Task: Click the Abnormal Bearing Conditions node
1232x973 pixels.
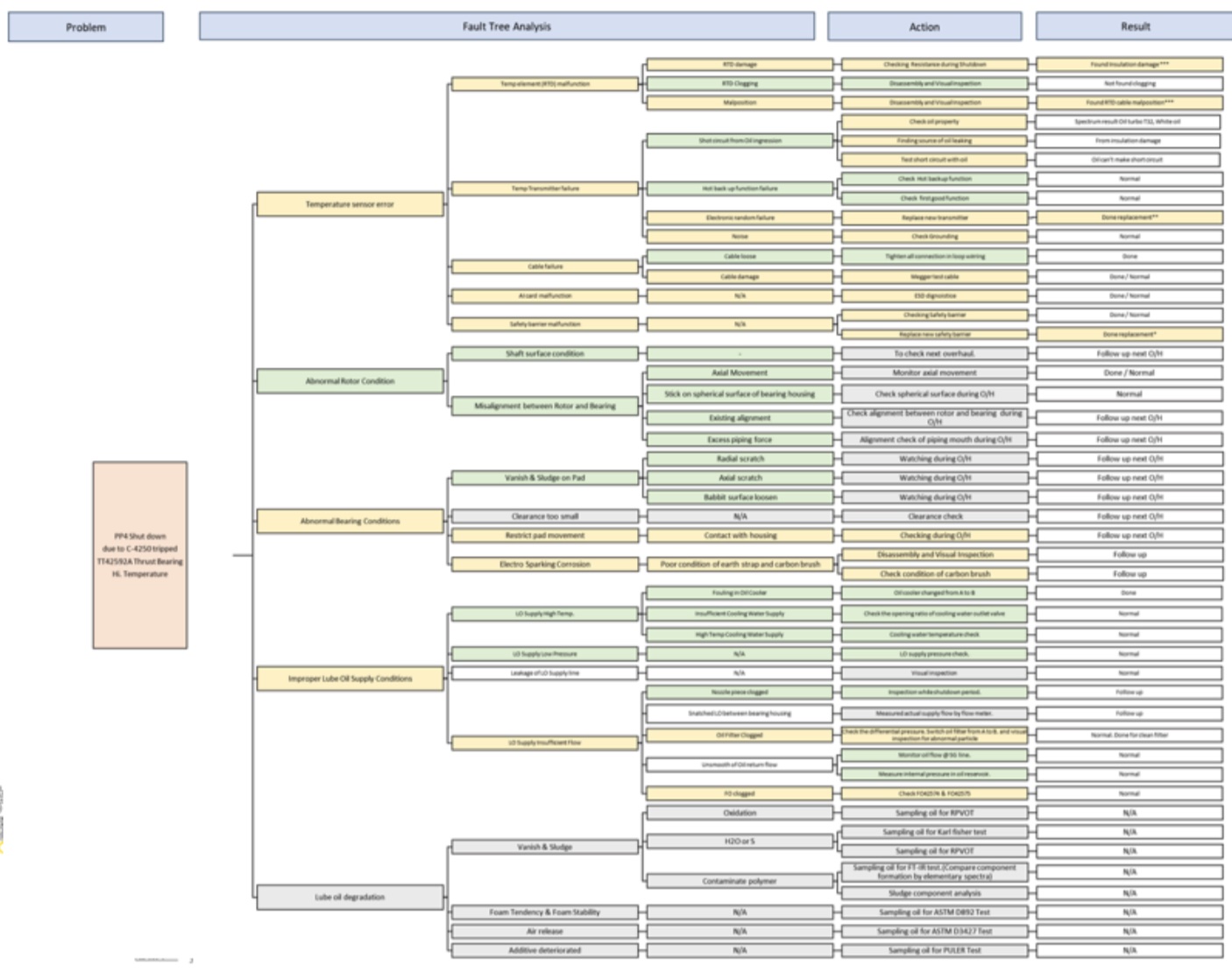Action: (x=350, y=521)
